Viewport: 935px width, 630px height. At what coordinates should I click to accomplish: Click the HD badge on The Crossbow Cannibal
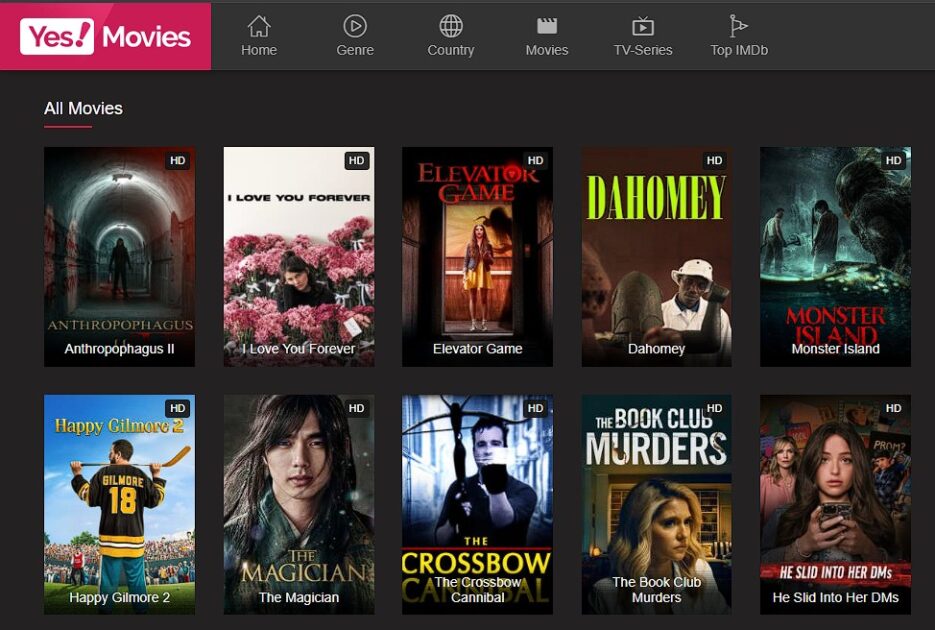tap(535, 408)
